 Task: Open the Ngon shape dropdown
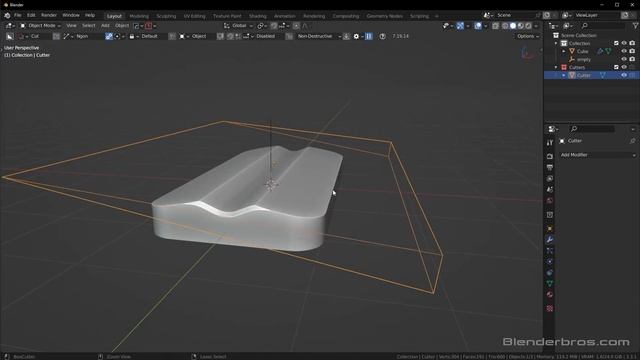[82, 36]
